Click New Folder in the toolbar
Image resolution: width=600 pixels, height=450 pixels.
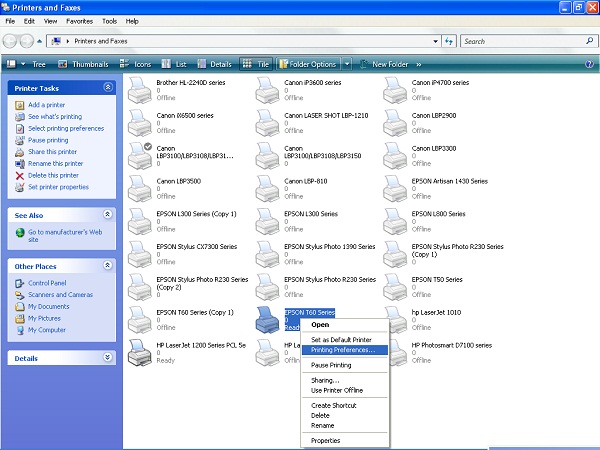pos(384,64)
